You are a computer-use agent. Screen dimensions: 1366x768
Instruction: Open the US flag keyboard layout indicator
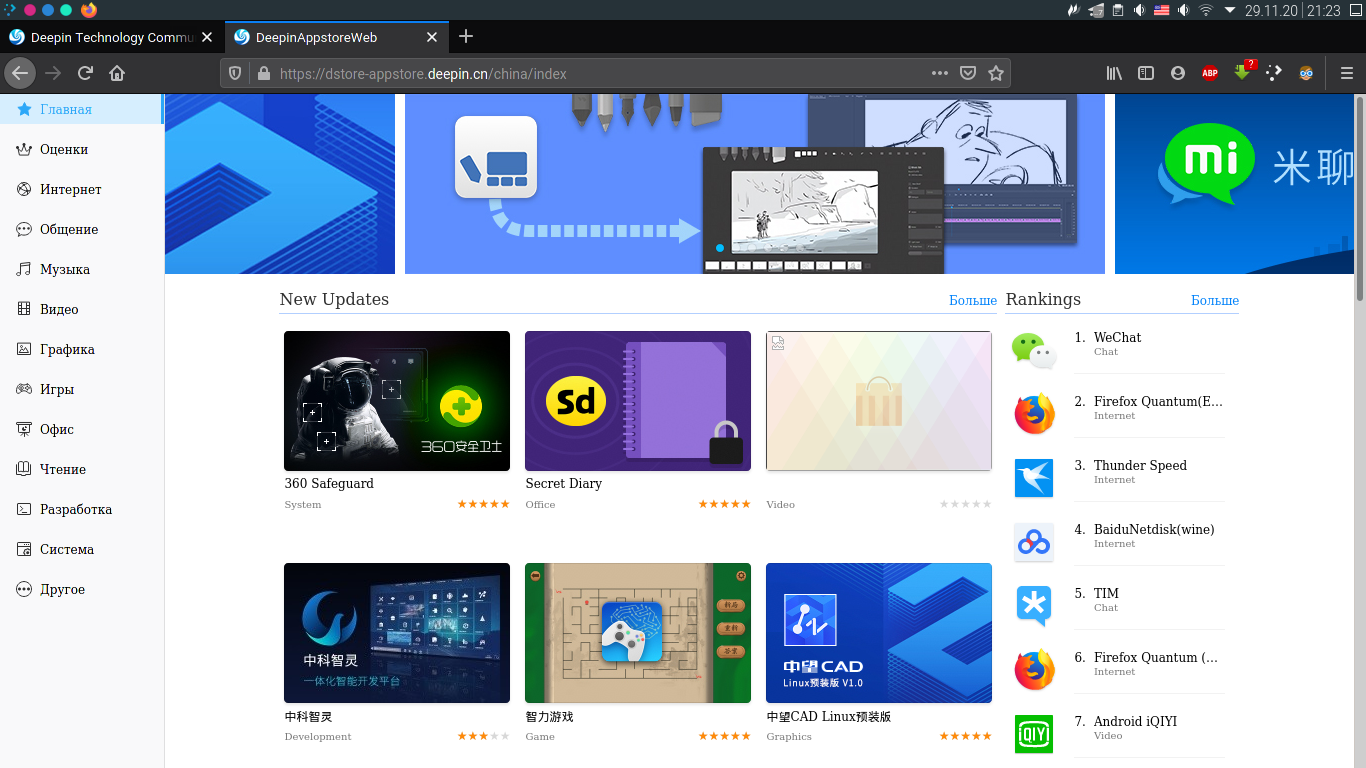[x=1162, y=10]
